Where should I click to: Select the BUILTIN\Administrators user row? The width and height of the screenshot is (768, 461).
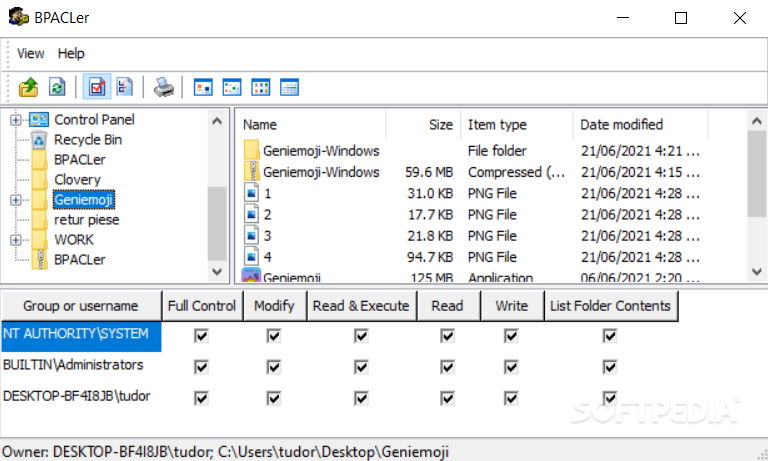(x=73, y=365)
